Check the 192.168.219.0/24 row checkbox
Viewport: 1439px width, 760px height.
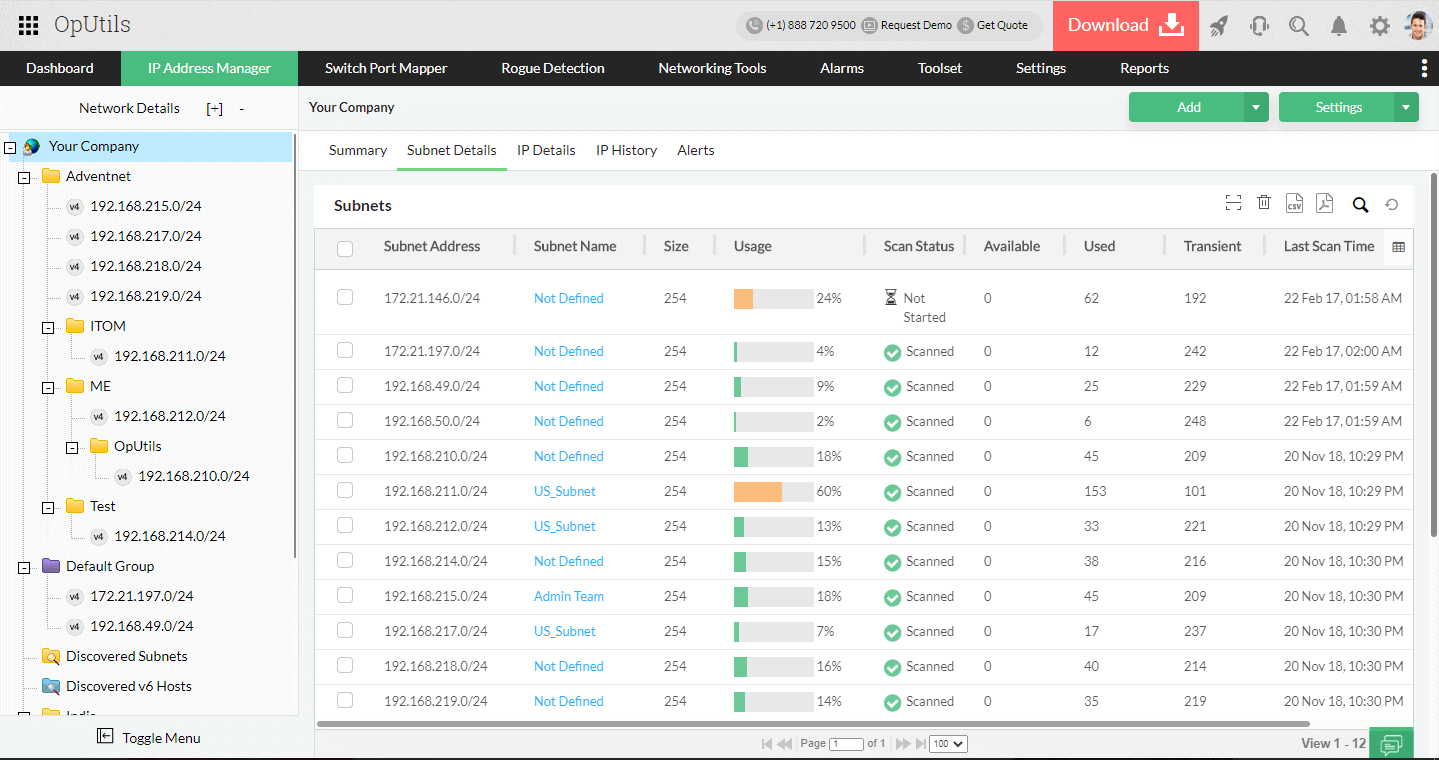click(x=345, y=700)
